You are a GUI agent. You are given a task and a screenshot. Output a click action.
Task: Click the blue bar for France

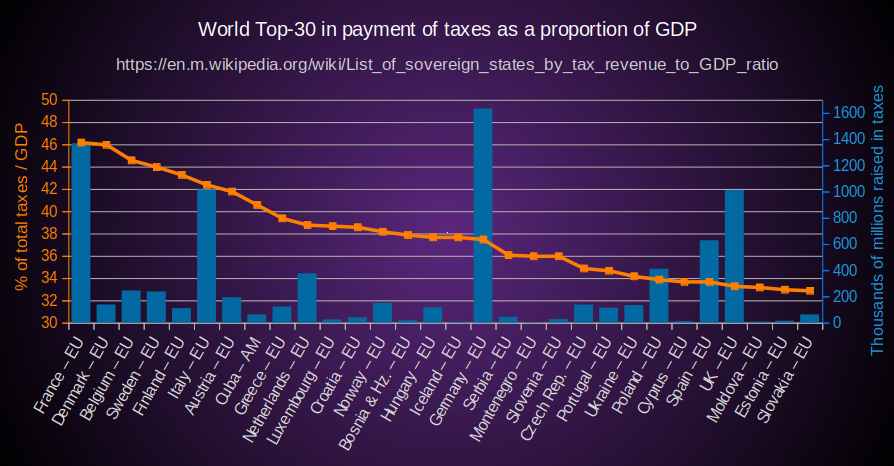click(x=80, y=233)
